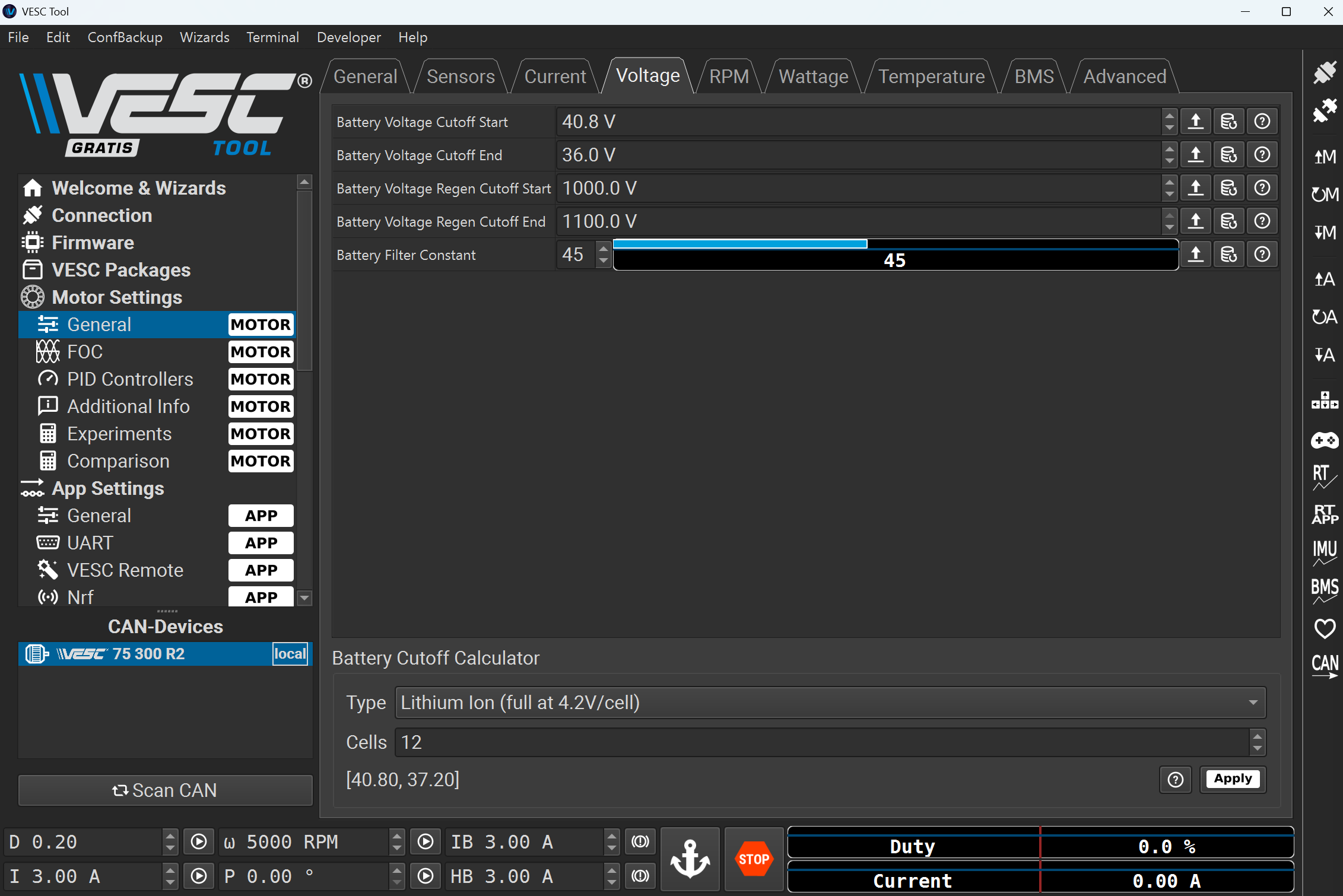Increase the Cells count with up arrow

1257,736
